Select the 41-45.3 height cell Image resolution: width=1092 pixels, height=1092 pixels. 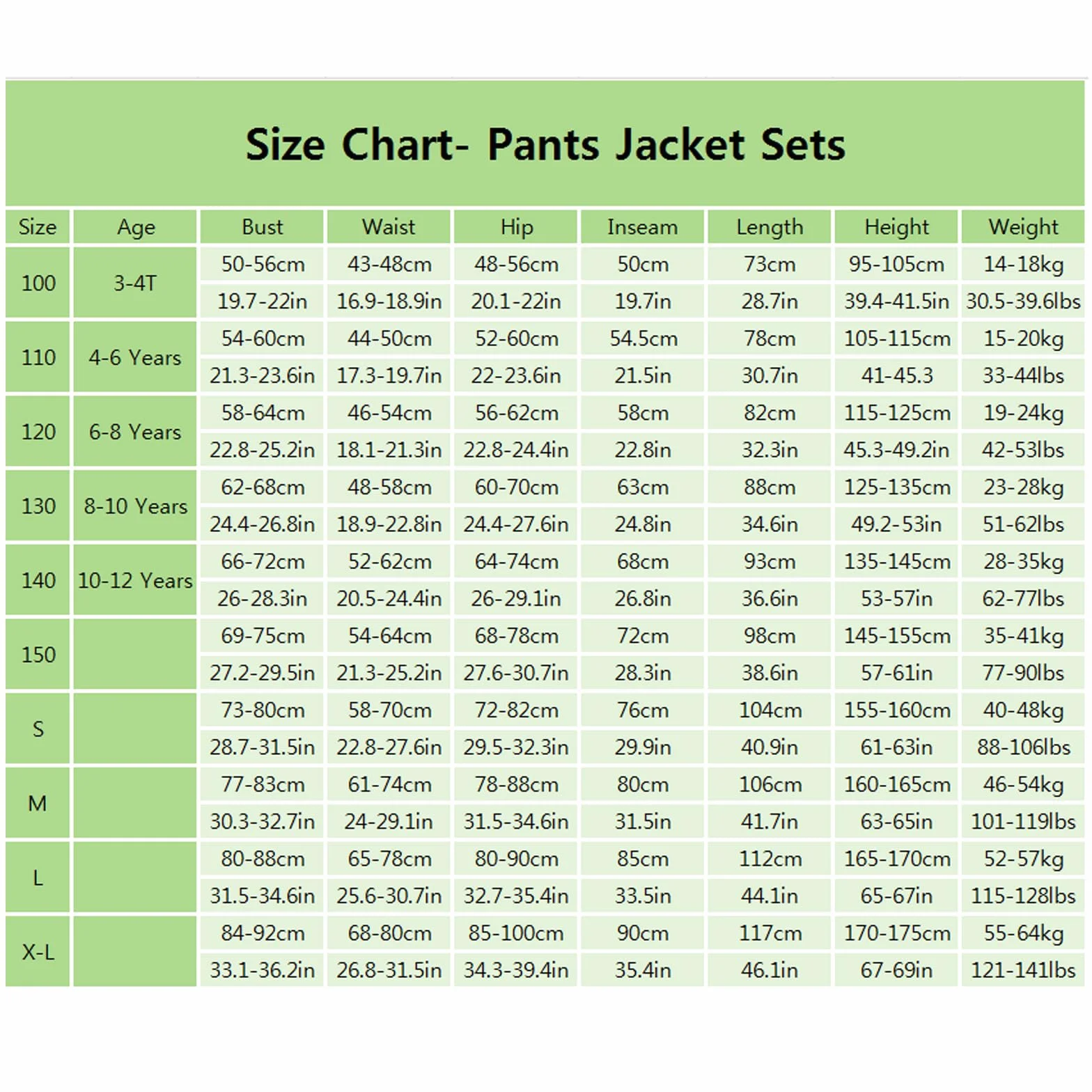pyautogui.click(x=896, y=375)
